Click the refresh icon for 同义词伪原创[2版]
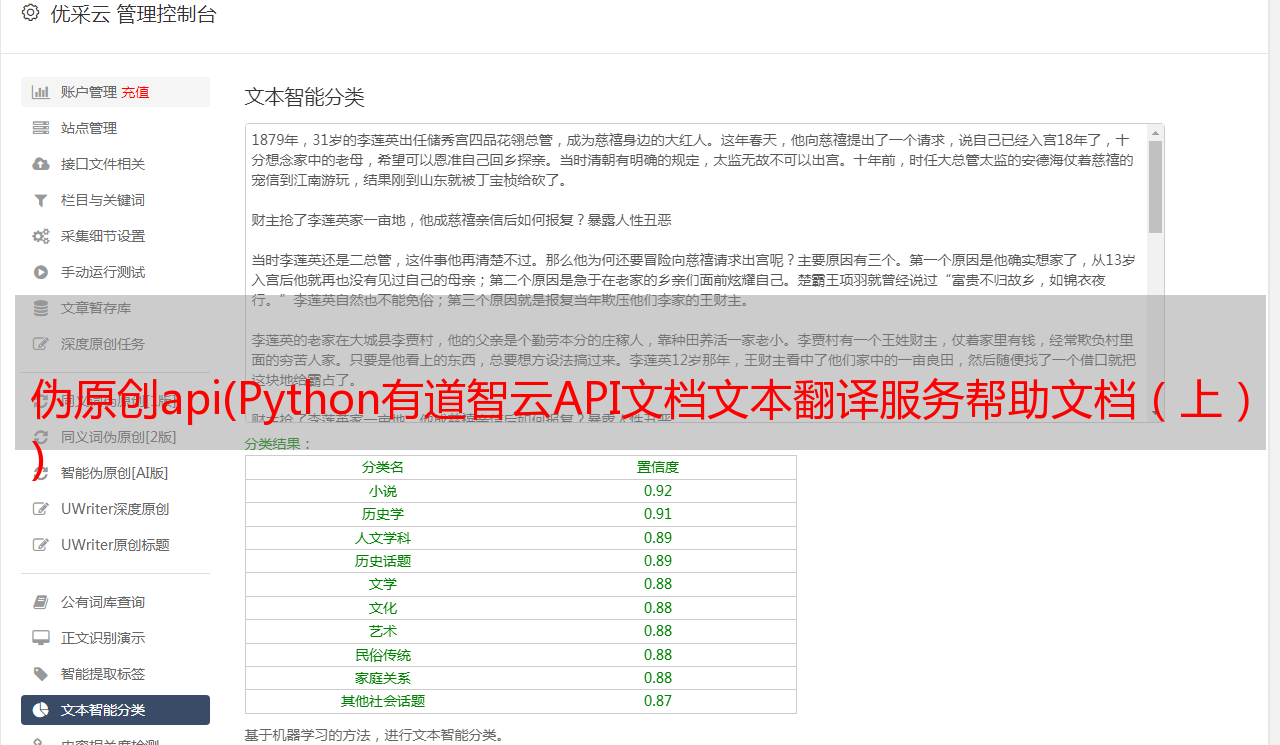1280x745 pixels. coord(41,437)
